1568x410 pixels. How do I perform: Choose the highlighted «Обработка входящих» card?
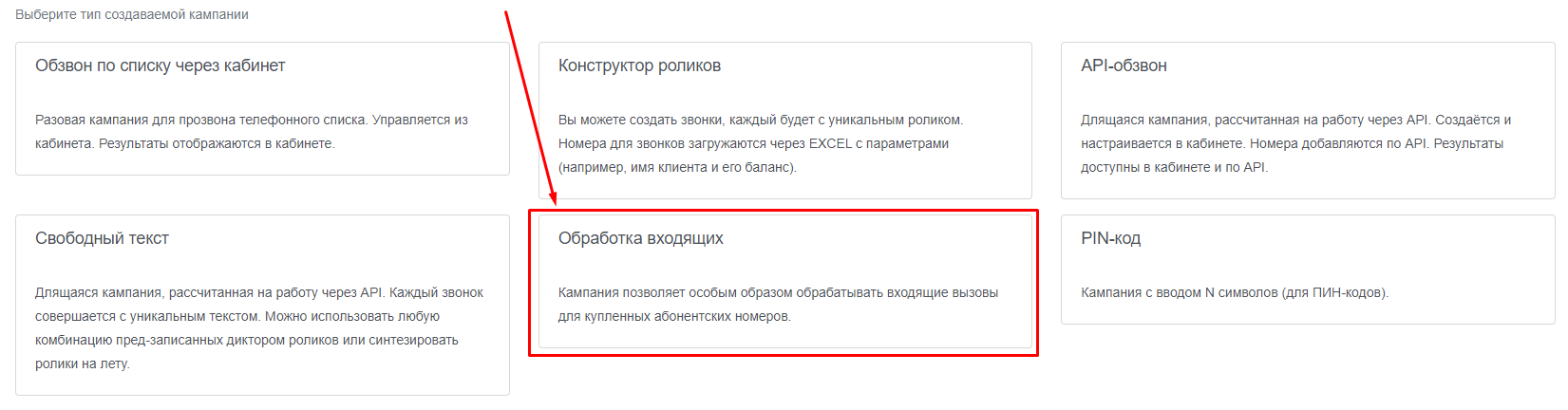point(785,281)
